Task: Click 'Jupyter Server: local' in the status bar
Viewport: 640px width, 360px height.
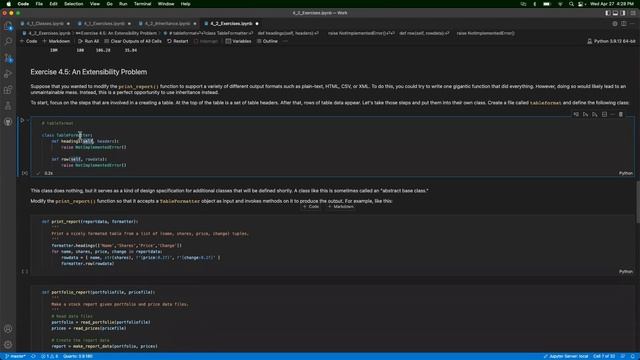Action: [x=566, y=356]
